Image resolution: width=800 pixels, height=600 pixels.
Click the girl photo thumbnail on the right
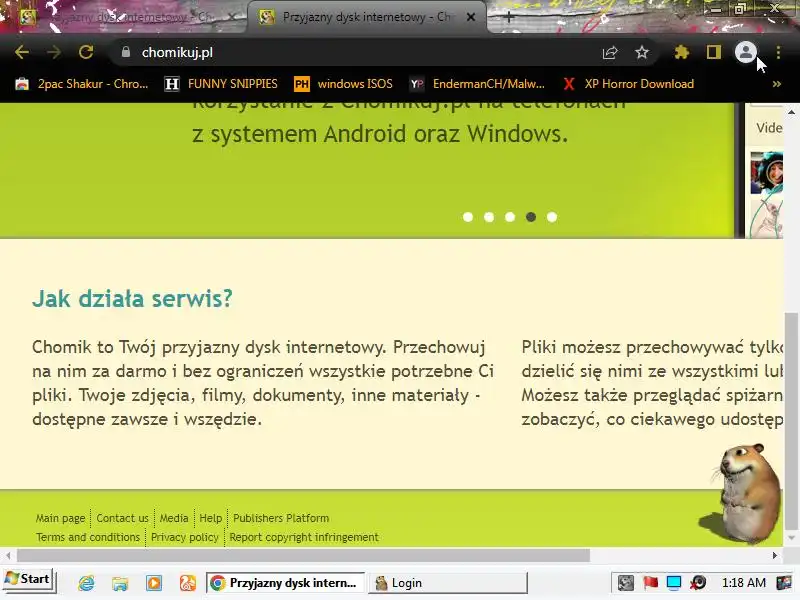point(766,173)
